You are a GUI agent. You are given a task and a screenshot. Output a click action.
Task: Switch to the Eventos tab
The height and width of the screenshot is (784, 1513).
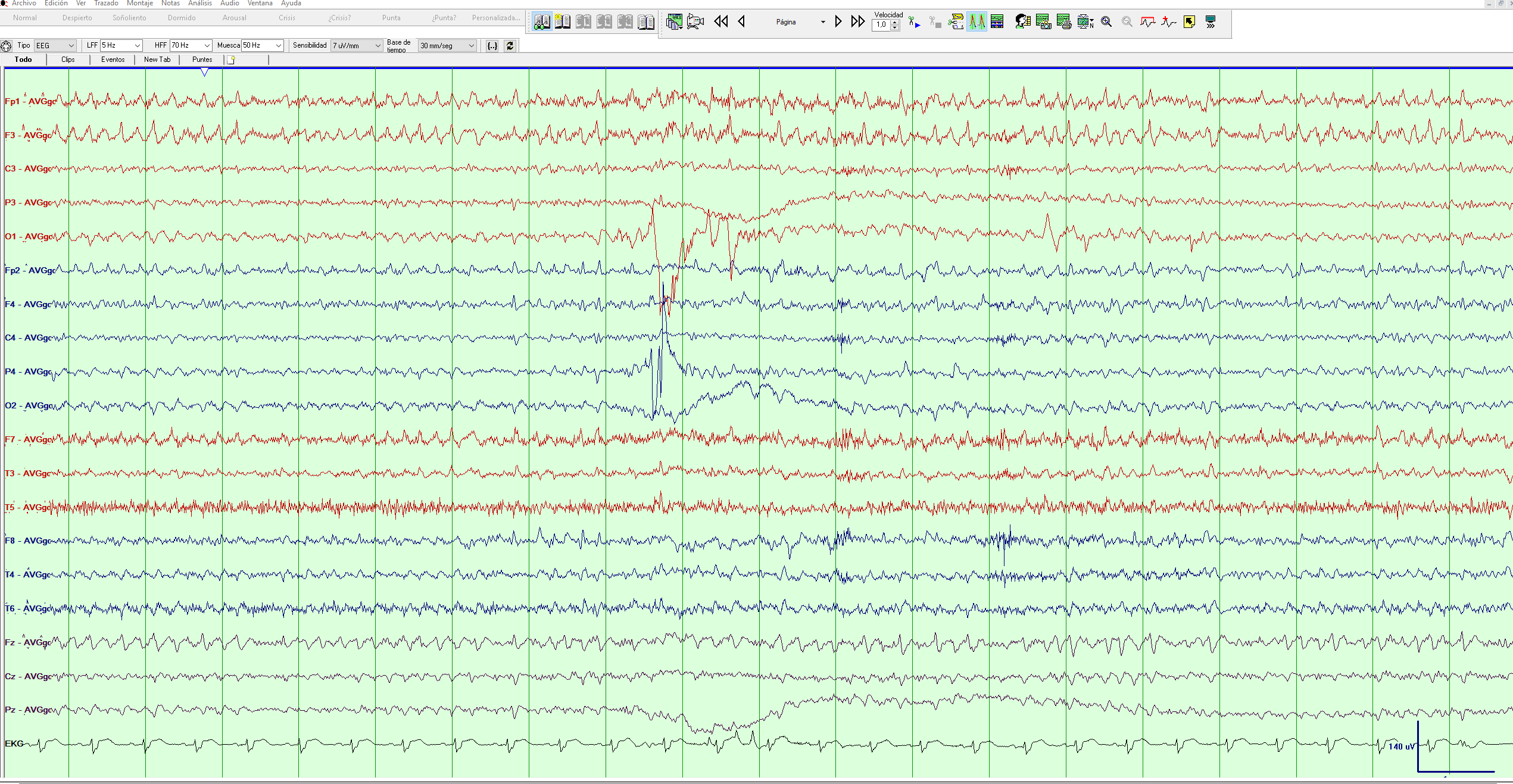(x=113, y=60)
